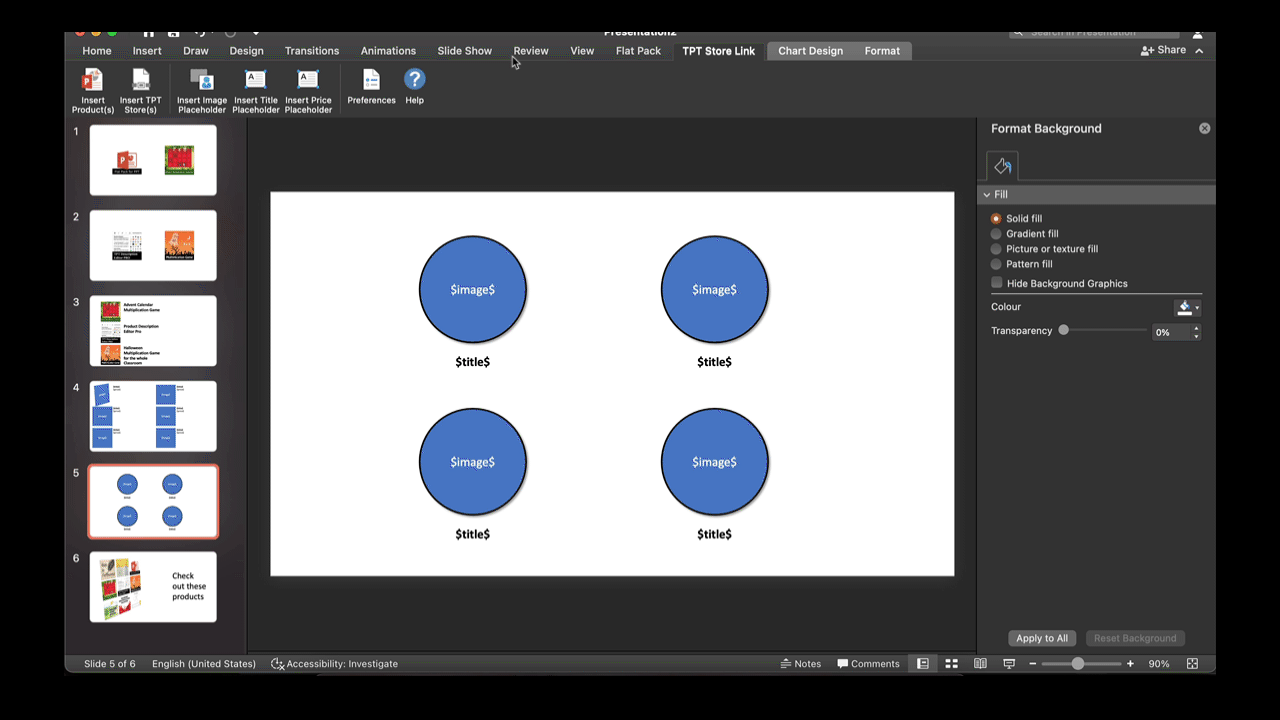Use the Insert Image Placeholder tool
This screenshot has height=720, width=1280.
pyautogui.click(x=201, y=90)
